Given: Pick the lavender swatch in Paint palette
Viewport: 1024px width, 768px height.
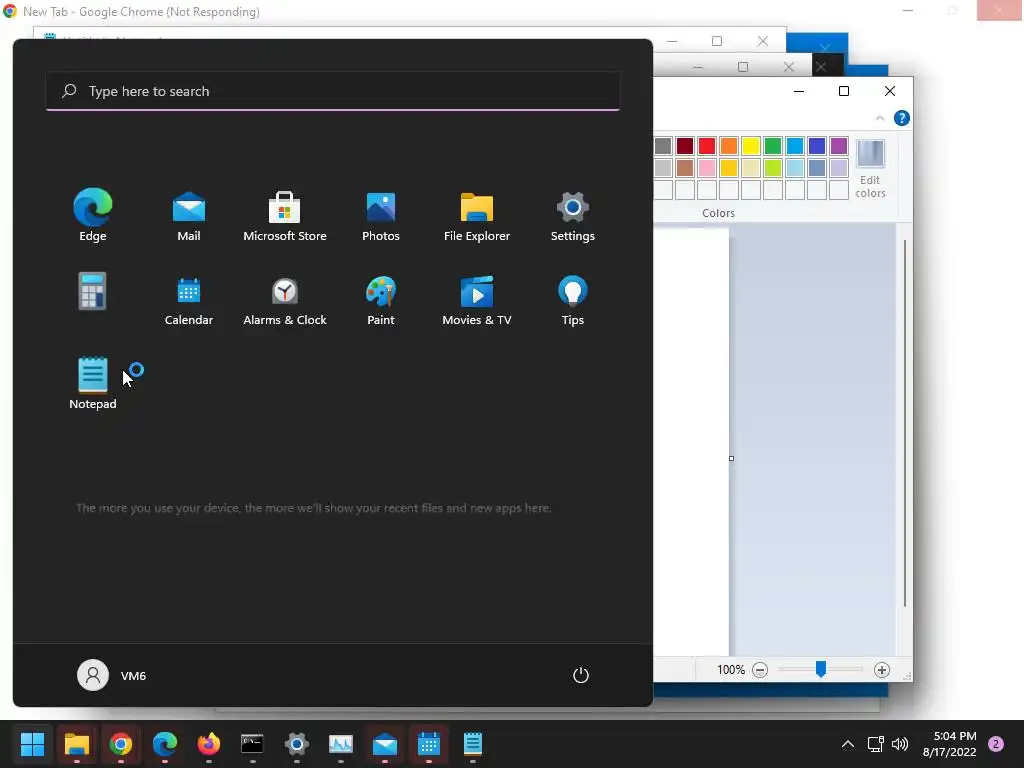Looking at the screenshot, I should pos(839,168).
